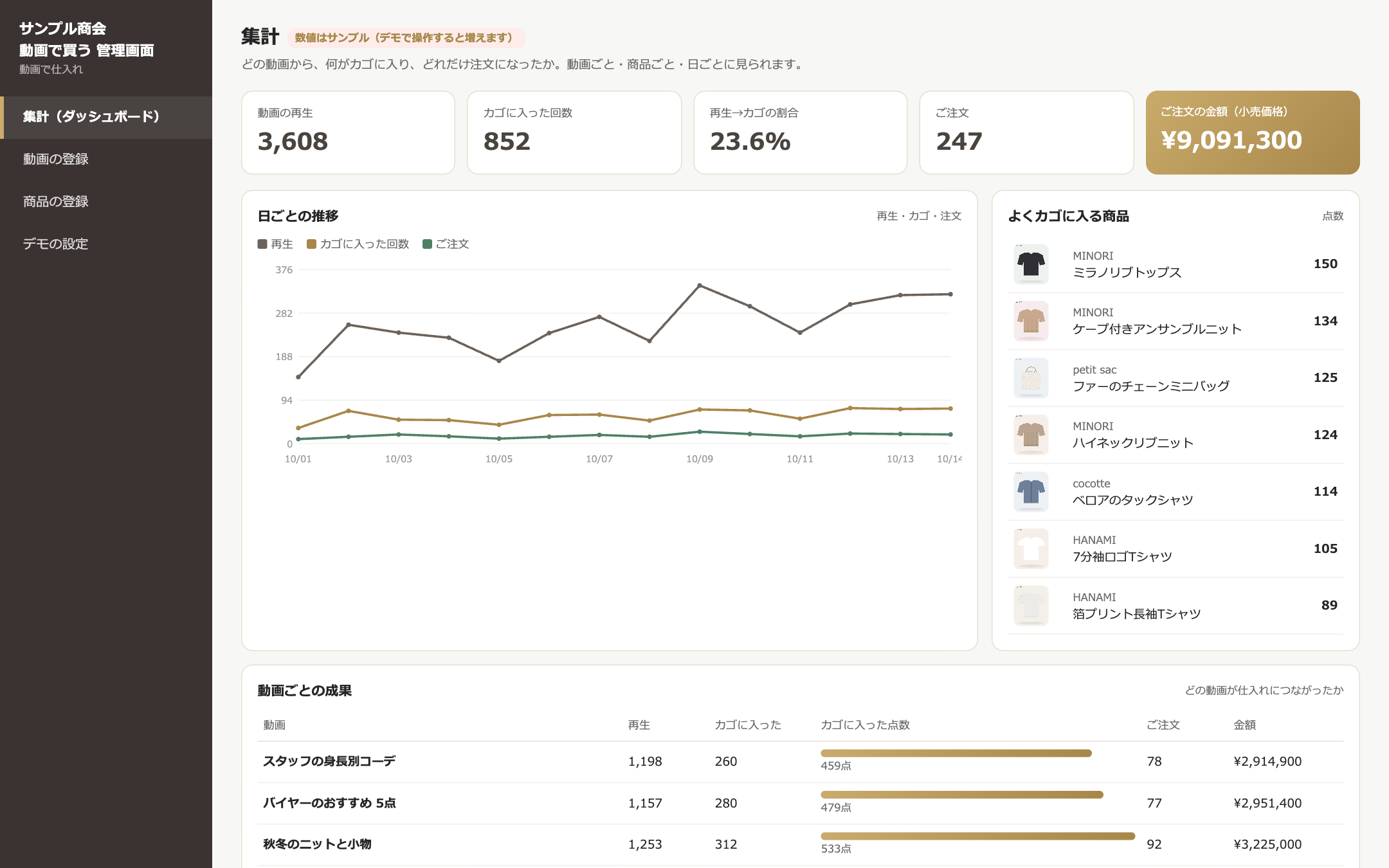This screenshot has height=868, width=1389.
Task: Click the blue ベロアのタックシャツ thumbnail
Action: click(x=1031, y=492)
